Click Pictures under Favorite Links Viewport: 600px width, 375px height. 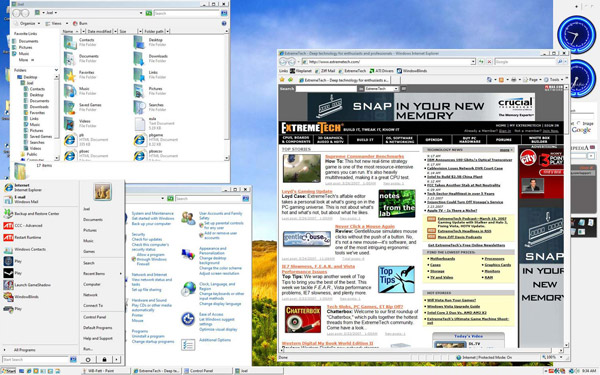[25, 47]
